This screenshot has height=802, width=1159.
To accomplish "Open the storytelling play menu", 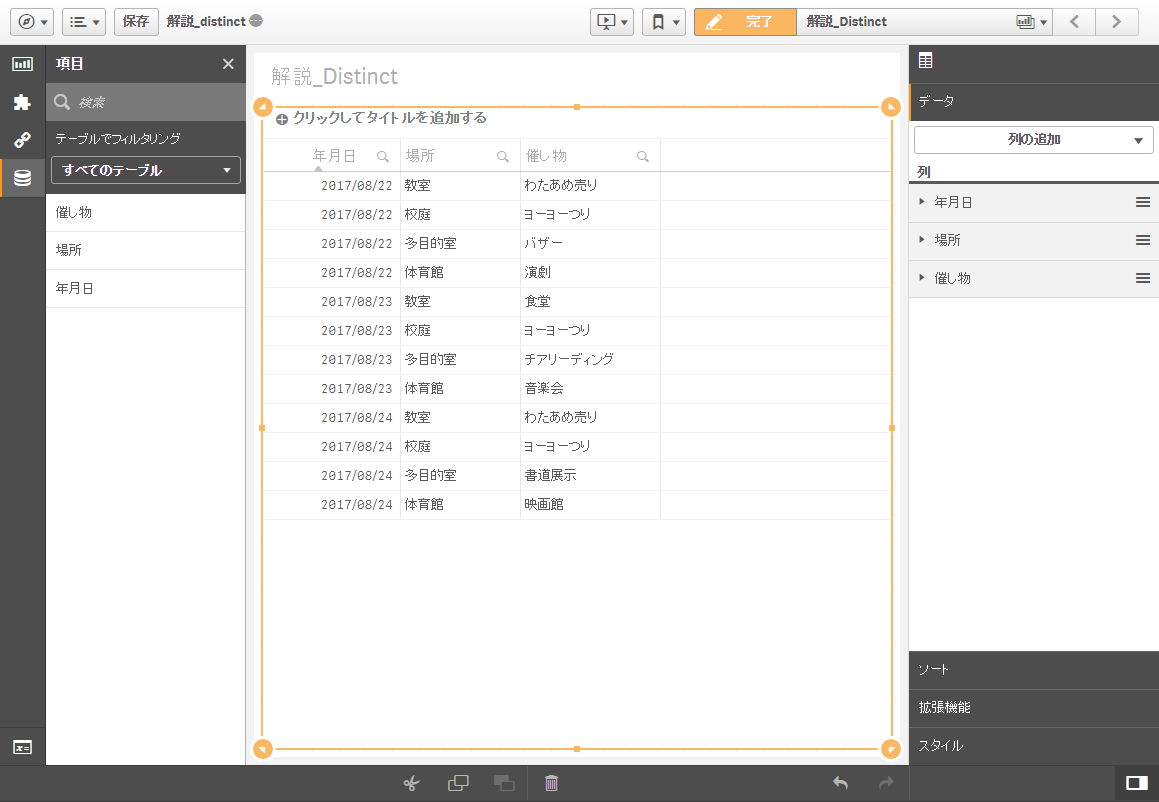I will 612,21.
